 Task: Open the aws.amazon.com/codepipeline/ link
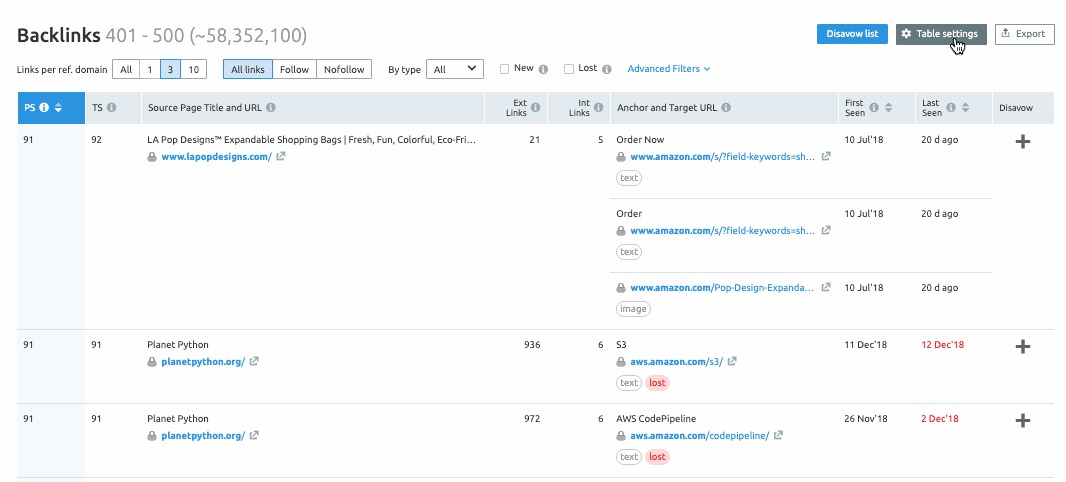pos(699,436)
